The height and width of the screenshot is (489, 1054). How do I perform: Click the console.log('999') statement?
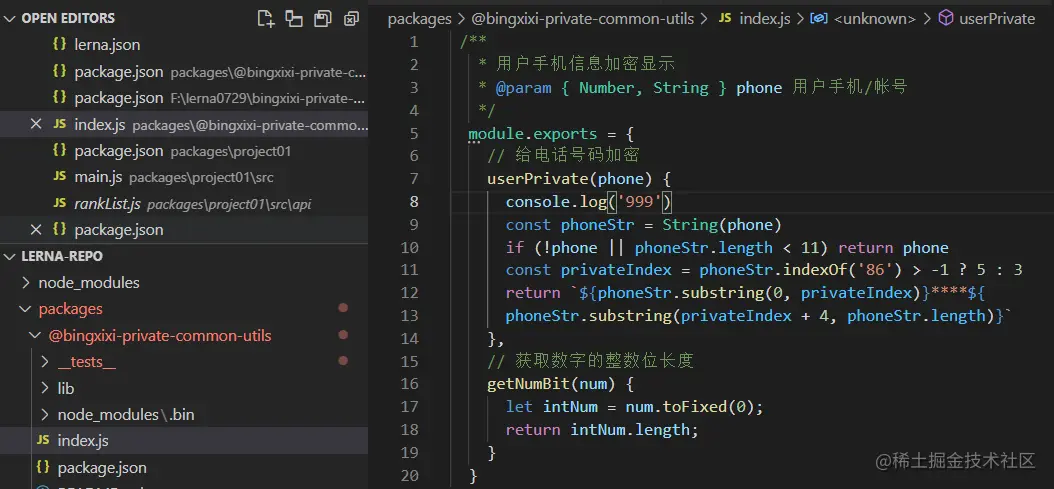coord(590,202)
